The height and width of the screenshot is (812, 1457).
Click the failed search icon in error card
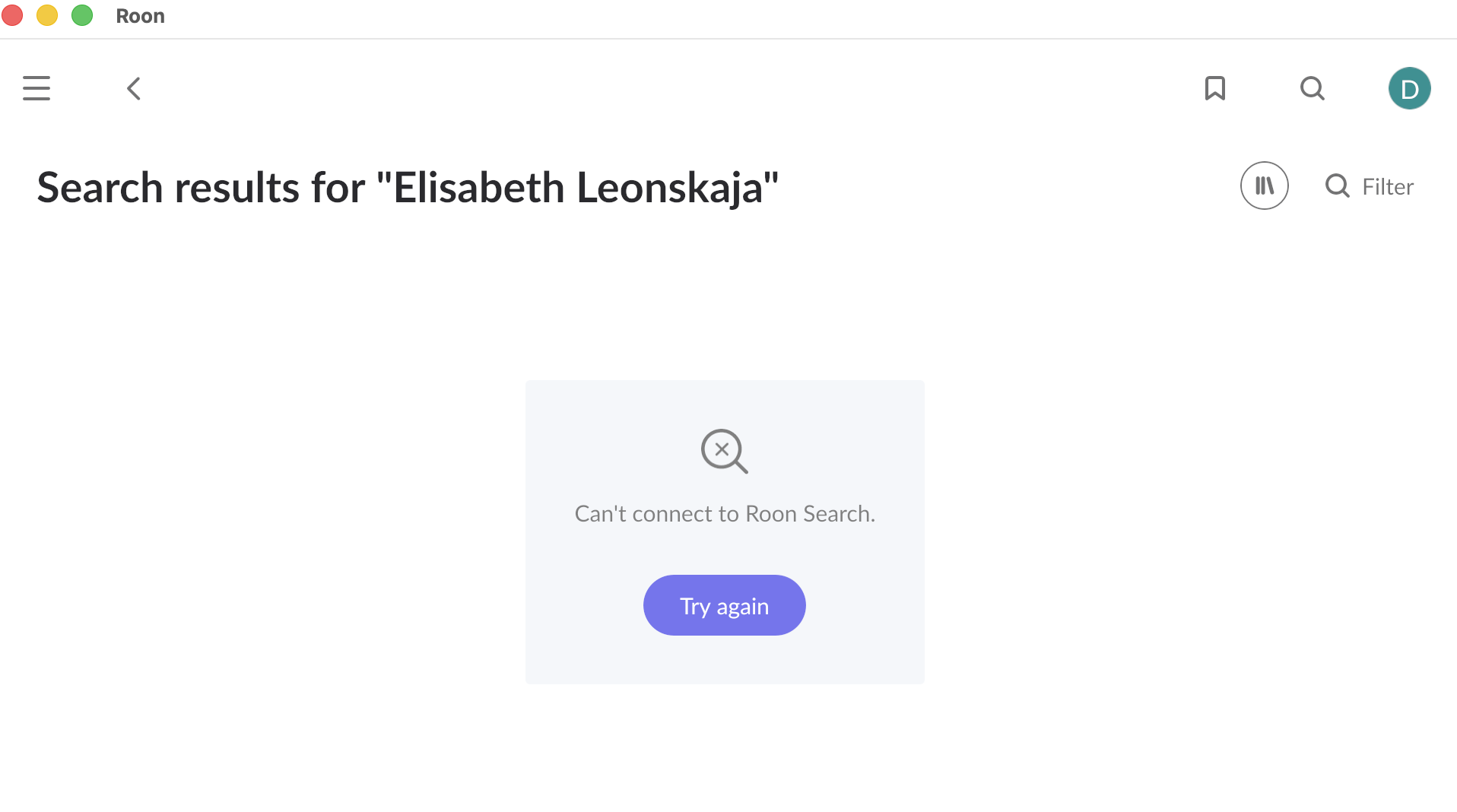coord(724,451)
